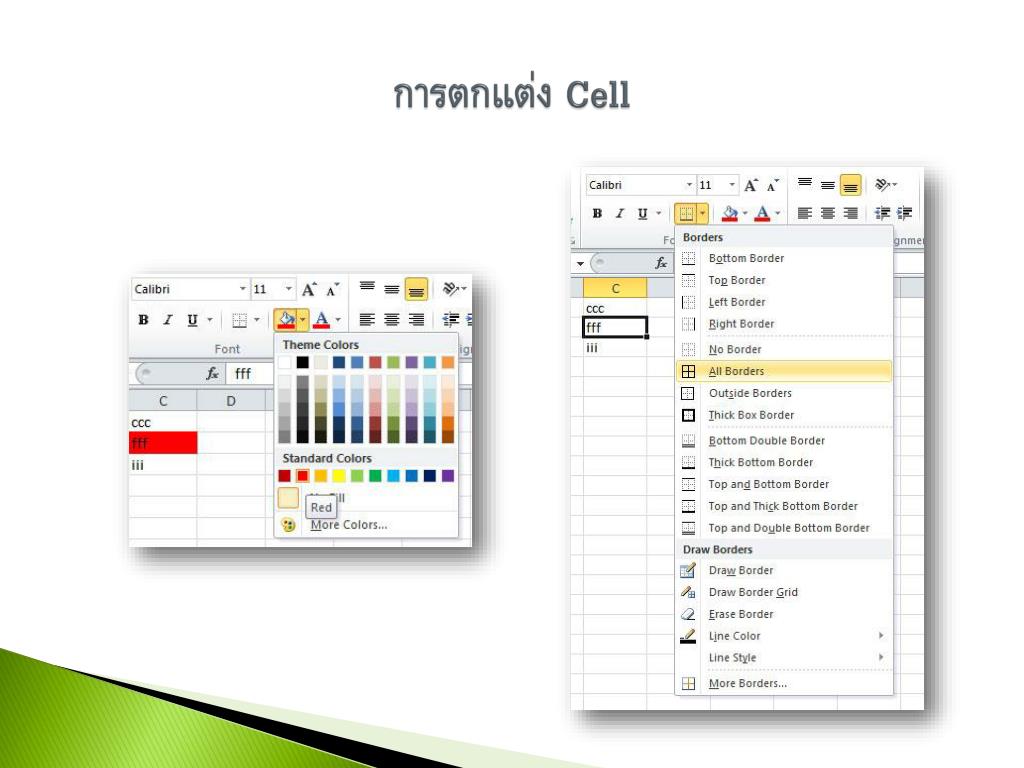Apply All Borders from the menu
This screenshot has height=768, width=1024.
coord(784,371)
